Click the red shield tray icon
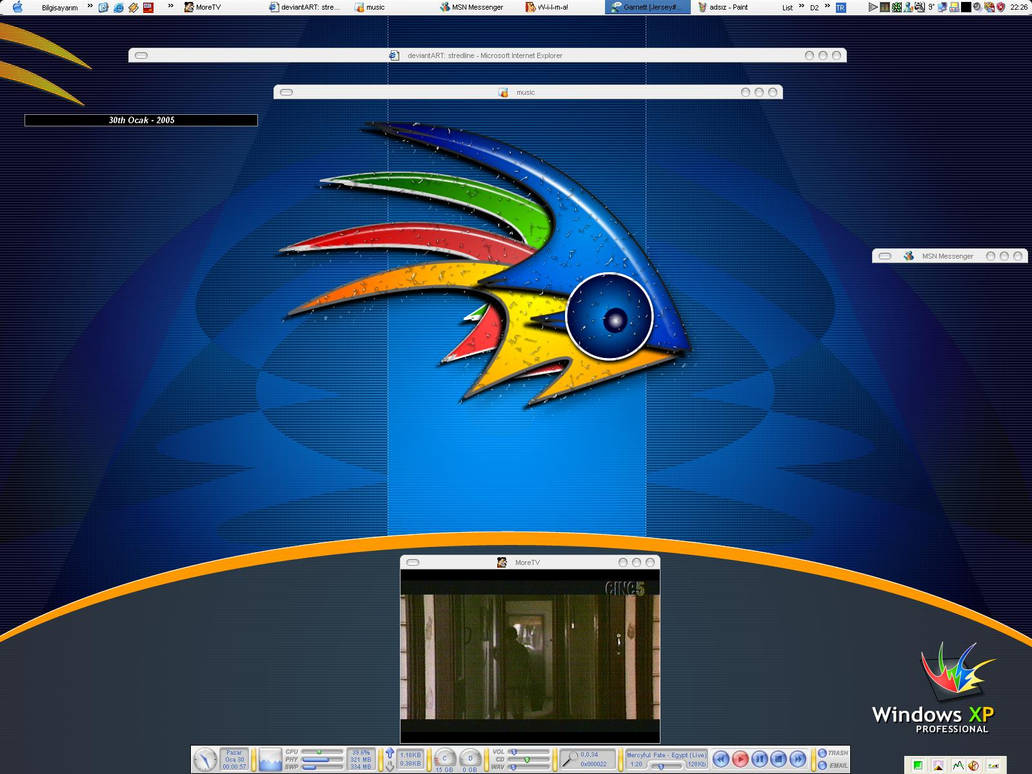This screenshot has width=1032, height=774. [x=1001, y=7]
